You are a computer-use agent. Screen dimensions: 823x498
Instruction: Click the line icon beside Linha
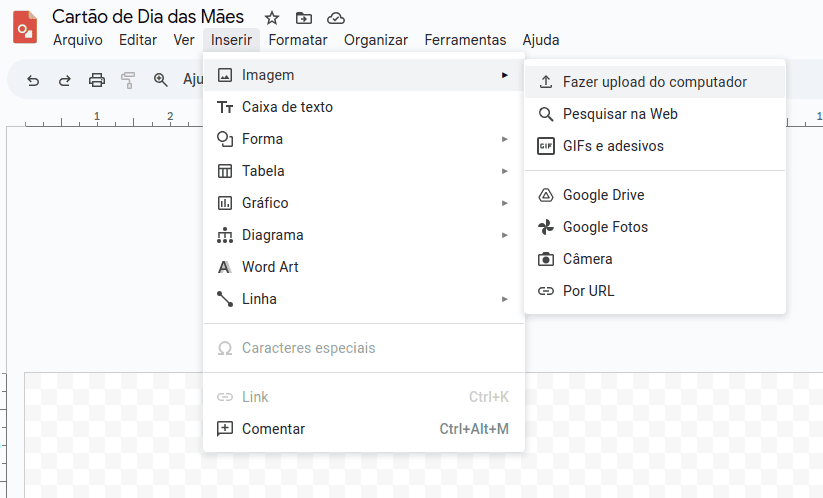[x=225, y=299]
